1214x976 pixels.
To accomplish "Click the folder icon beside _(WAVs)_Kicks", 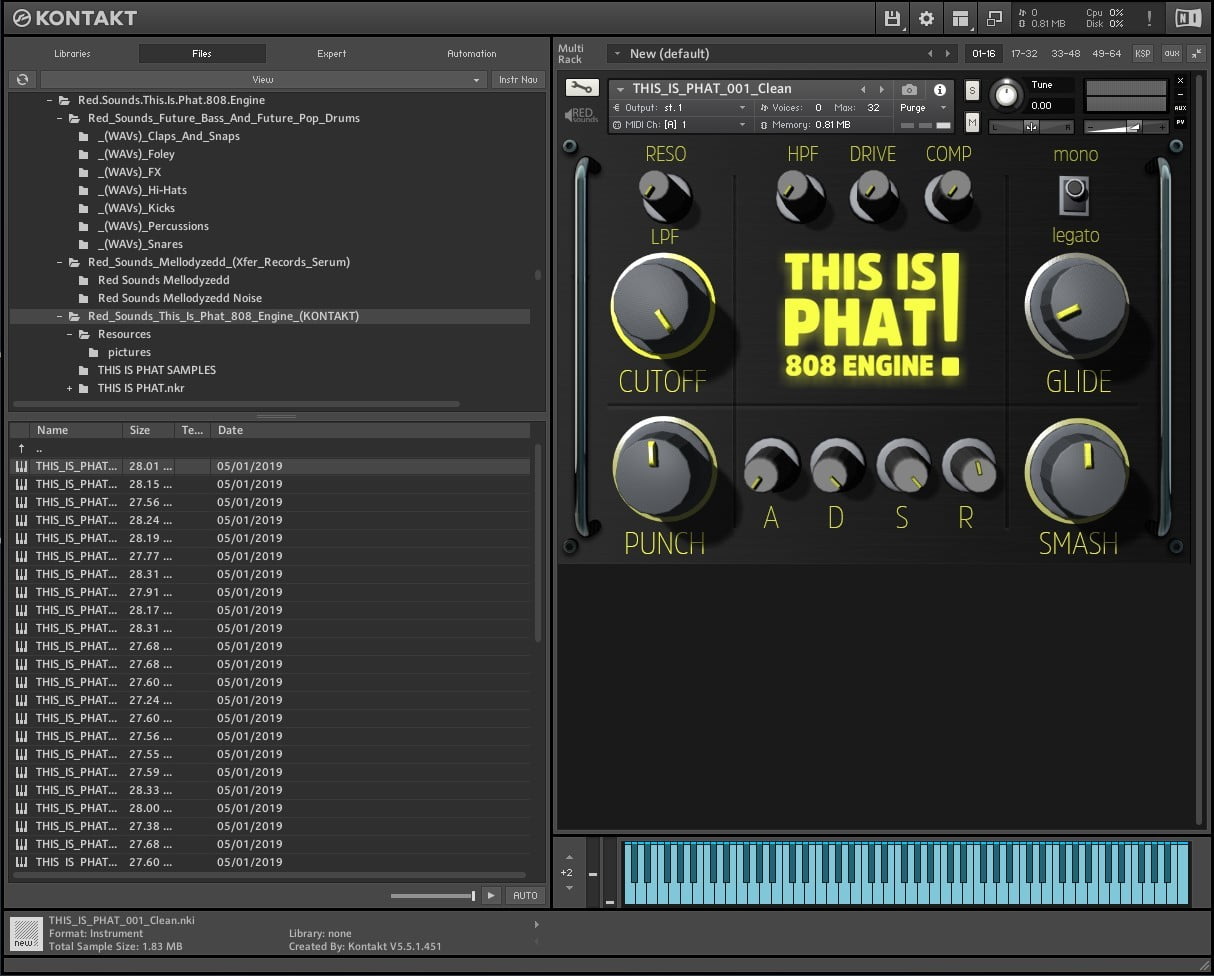I will pyautogui.click(x=84, y=208).
